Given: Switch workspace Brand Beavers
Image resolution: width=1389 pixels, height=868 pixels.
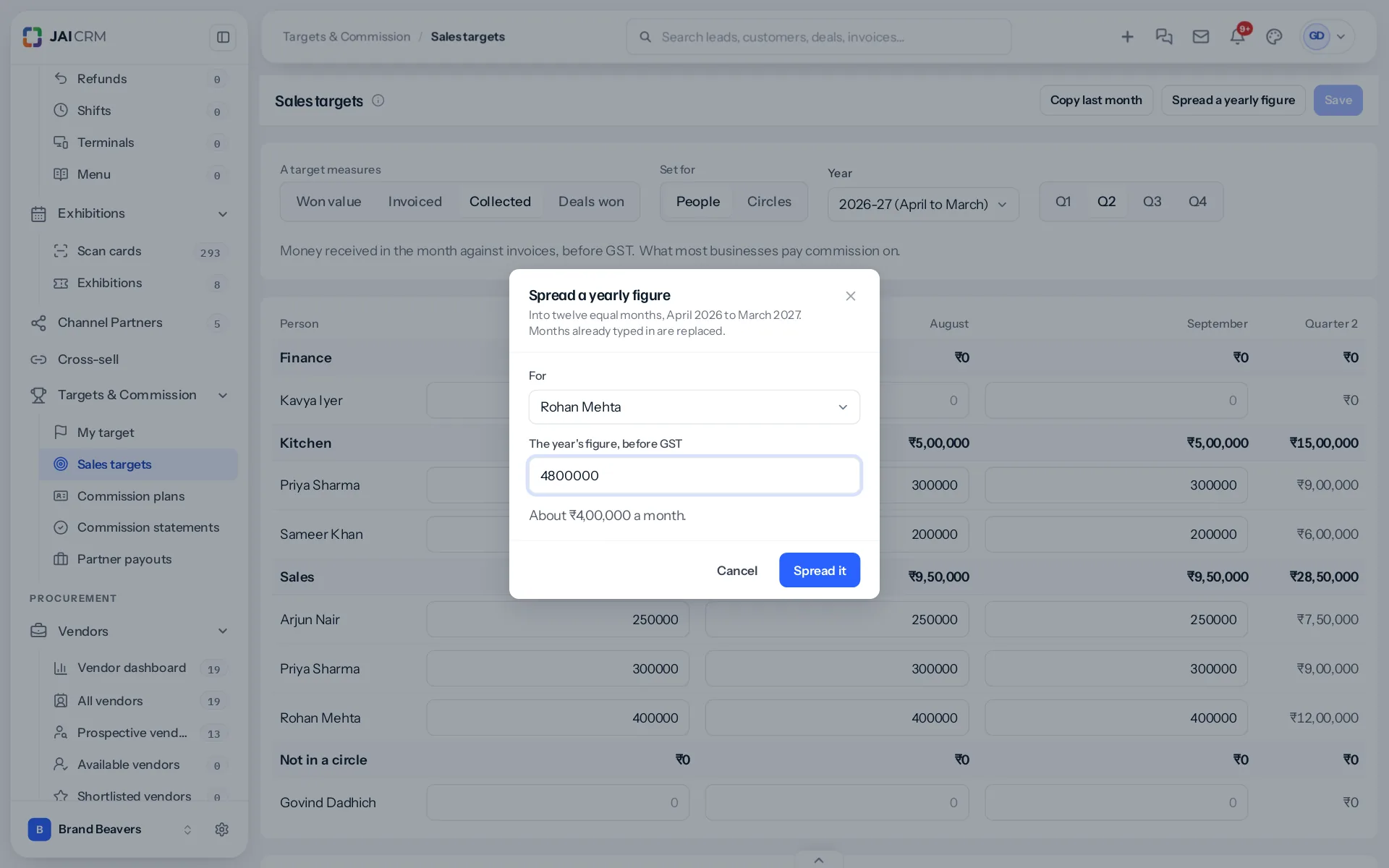Looking at the screenshot, I should [x=110, y=830].
